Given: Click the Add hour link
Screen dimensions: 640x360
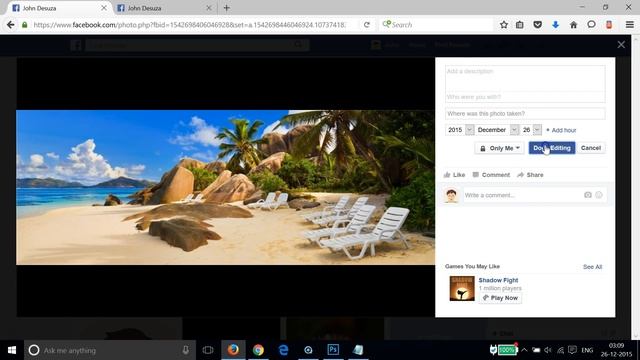Looking at the screenshot, I should point(564,130).
